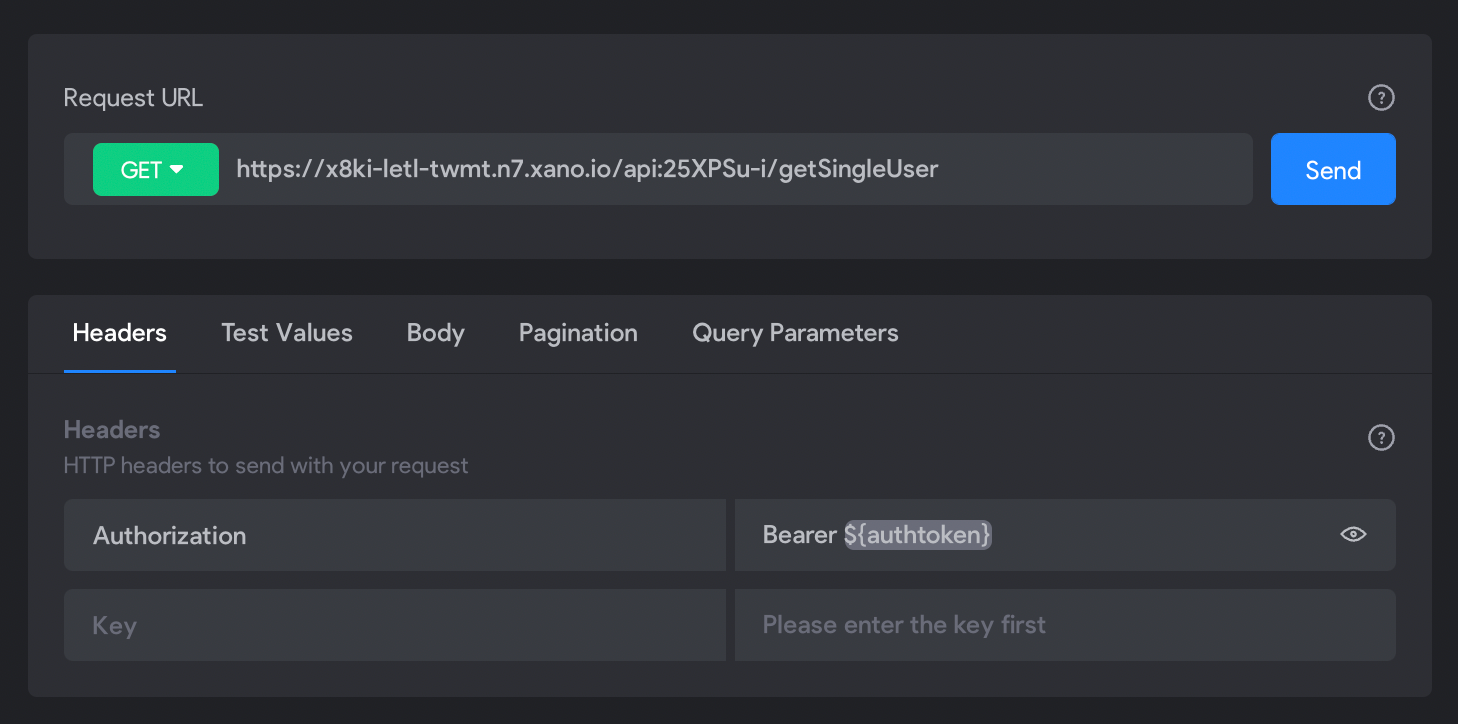Send the API request

point(1333,169)
